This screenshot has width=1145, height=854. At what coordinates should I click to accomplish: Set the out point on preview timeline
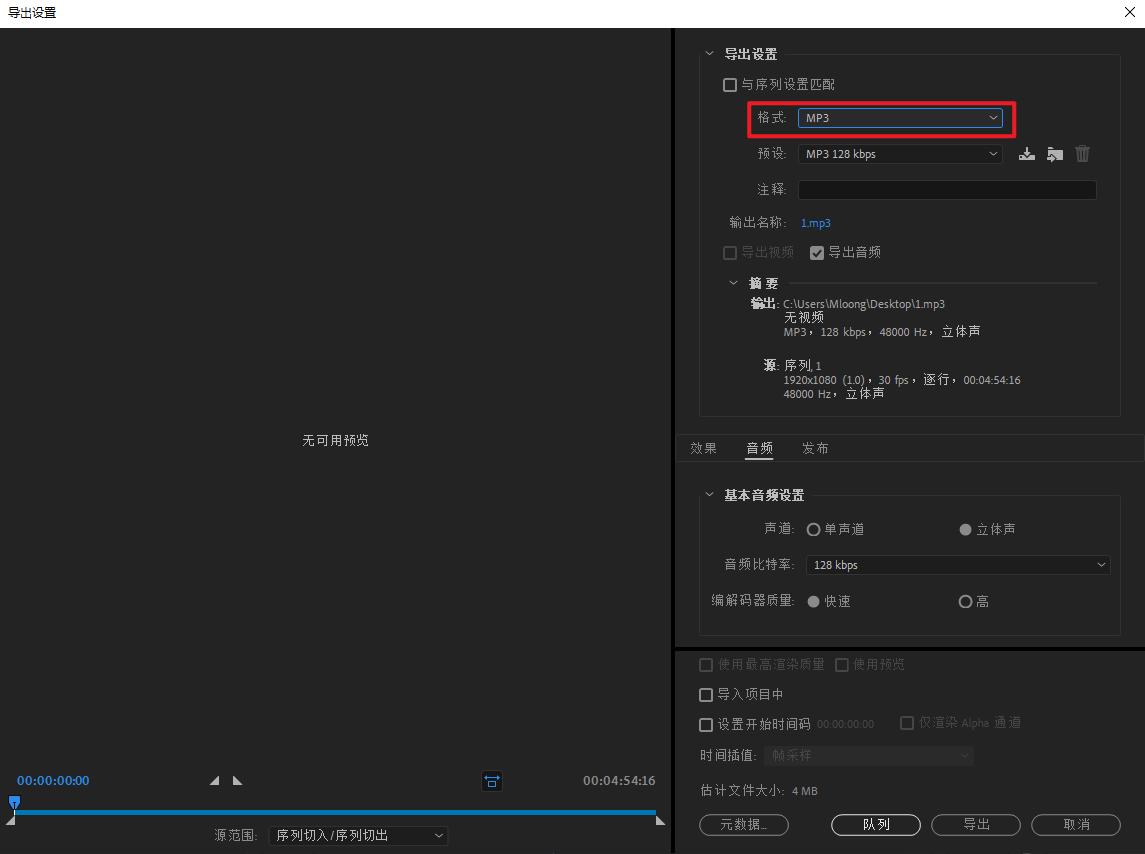(x=237, y=780)
